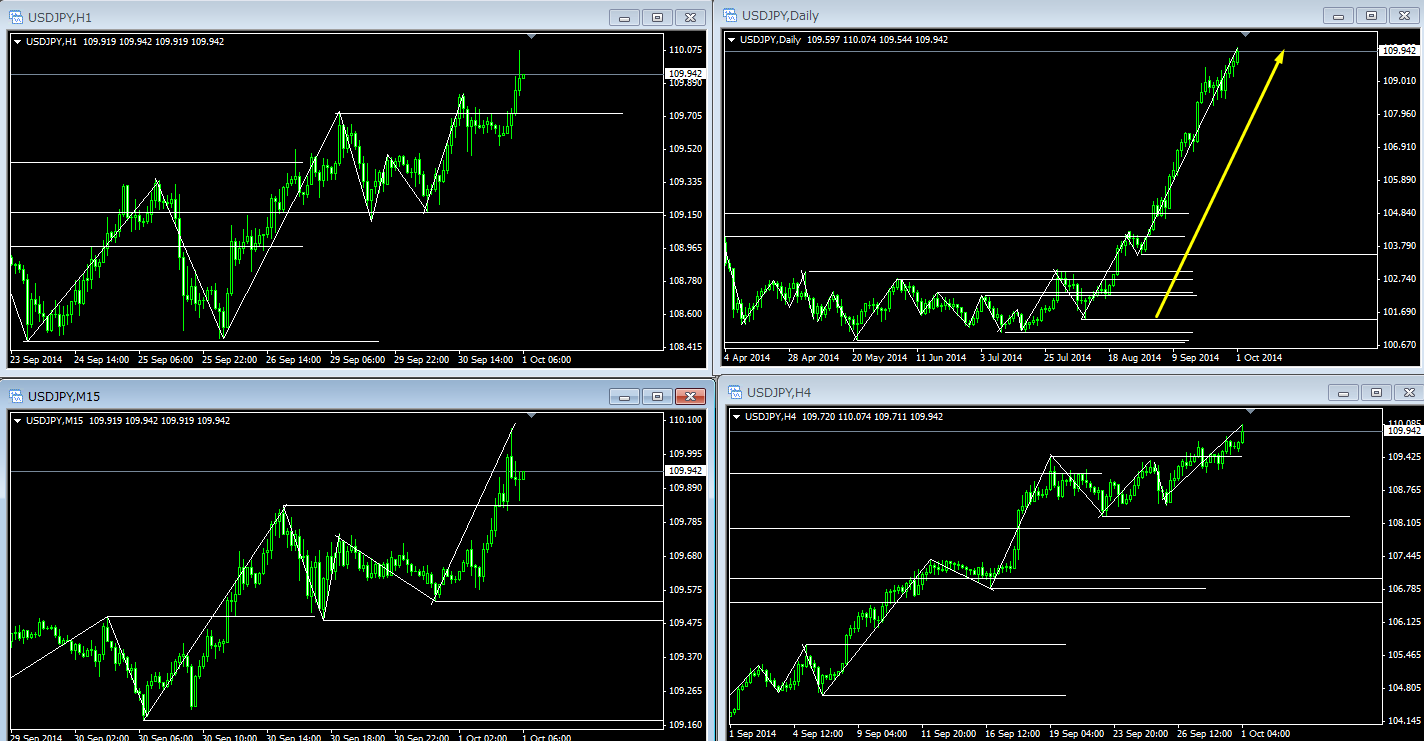The height and width of the screenshot is (741, 1424).
Task: Expand the triangle beside the USDJPY,H1 chart label
Action: point(17,41)
